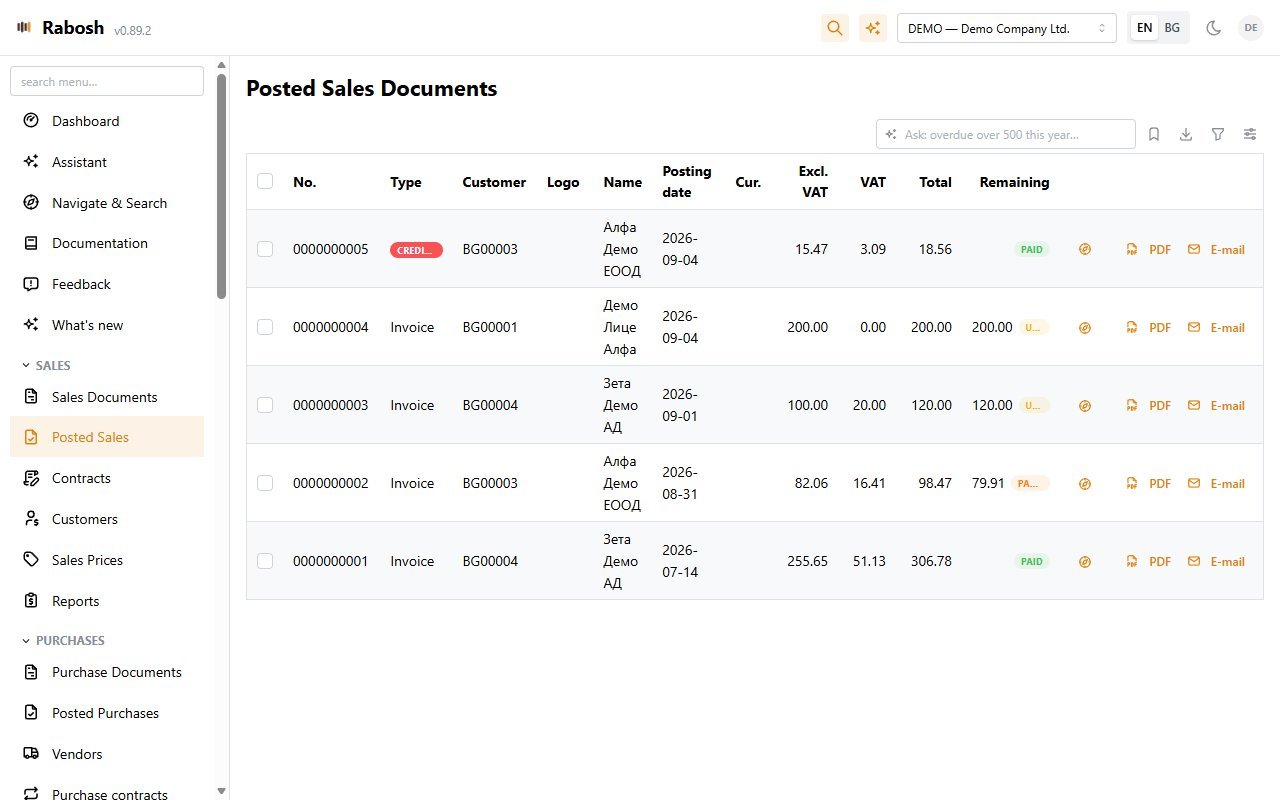The image size is (1280, 800).
Task: Open the AI sparkle assistant button
Action: click(873, 28)
